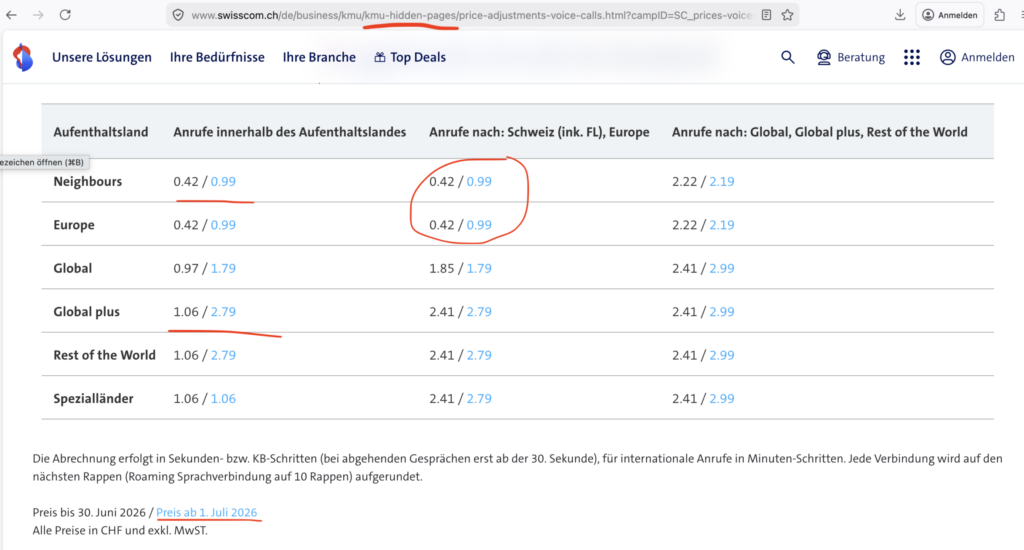
Task: Open the Ihre Bedürfnisse menu
Action: click(x=217, y=57)
